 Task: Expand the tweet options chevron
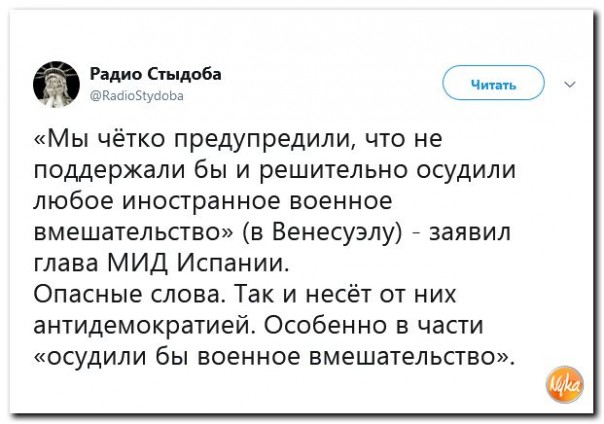pos(570,84)
